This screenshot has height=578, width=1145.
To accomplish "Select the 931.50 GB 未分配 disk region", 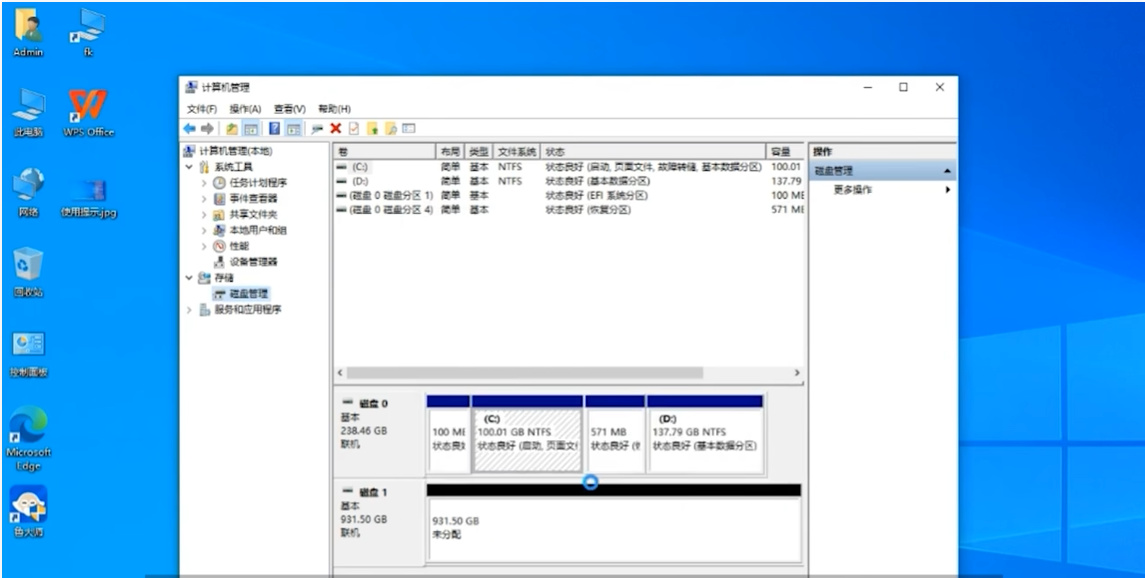I will 612,528.
